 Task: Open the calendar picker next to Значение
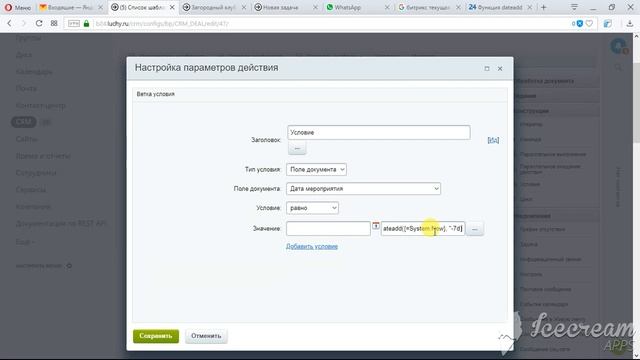[376, 226]
